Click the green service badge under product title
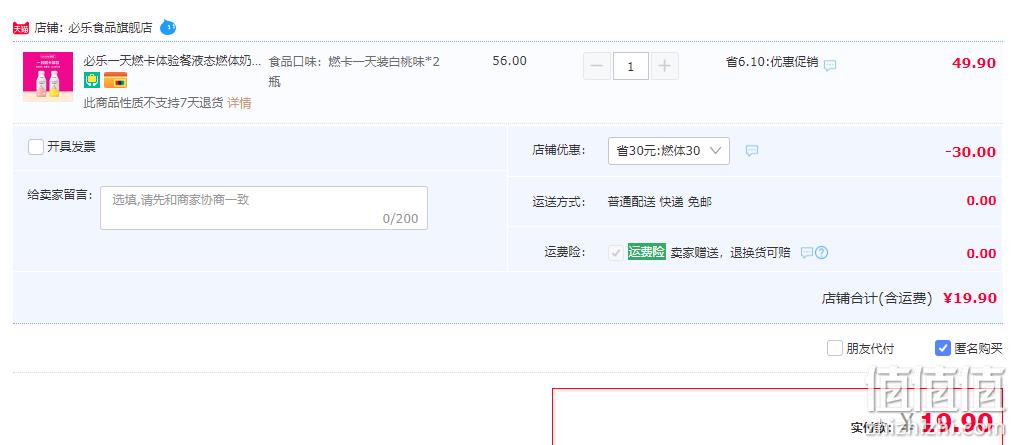 92,80
